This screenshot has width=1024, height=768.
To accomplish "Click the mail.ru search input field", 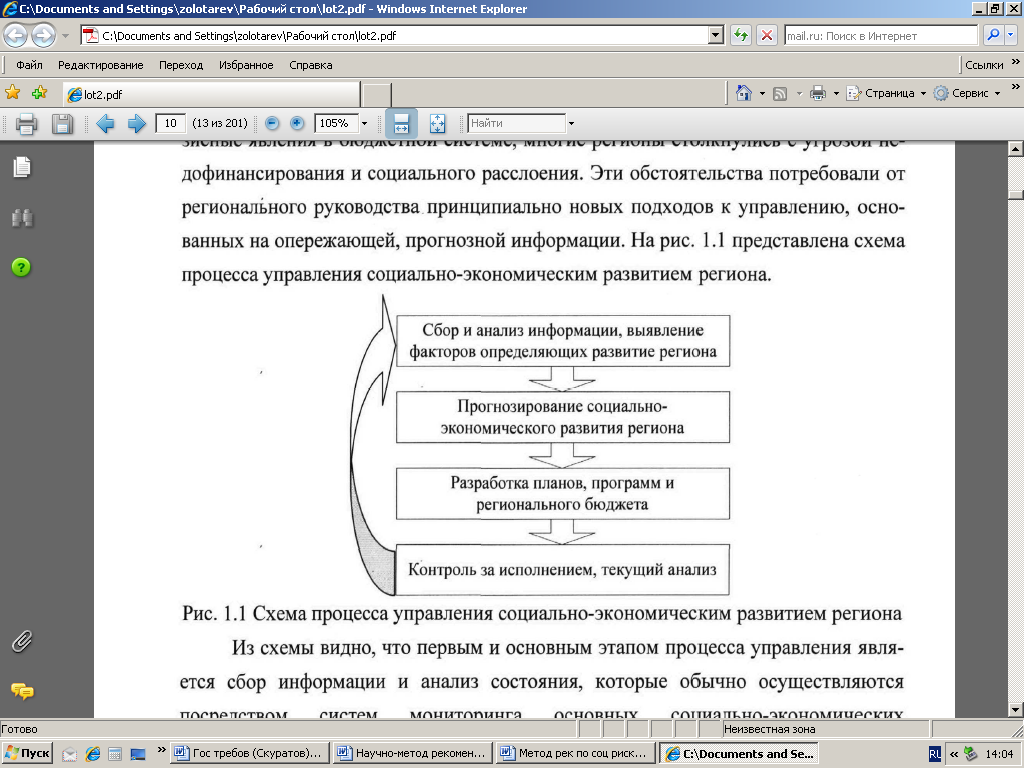I will (881, 36).
